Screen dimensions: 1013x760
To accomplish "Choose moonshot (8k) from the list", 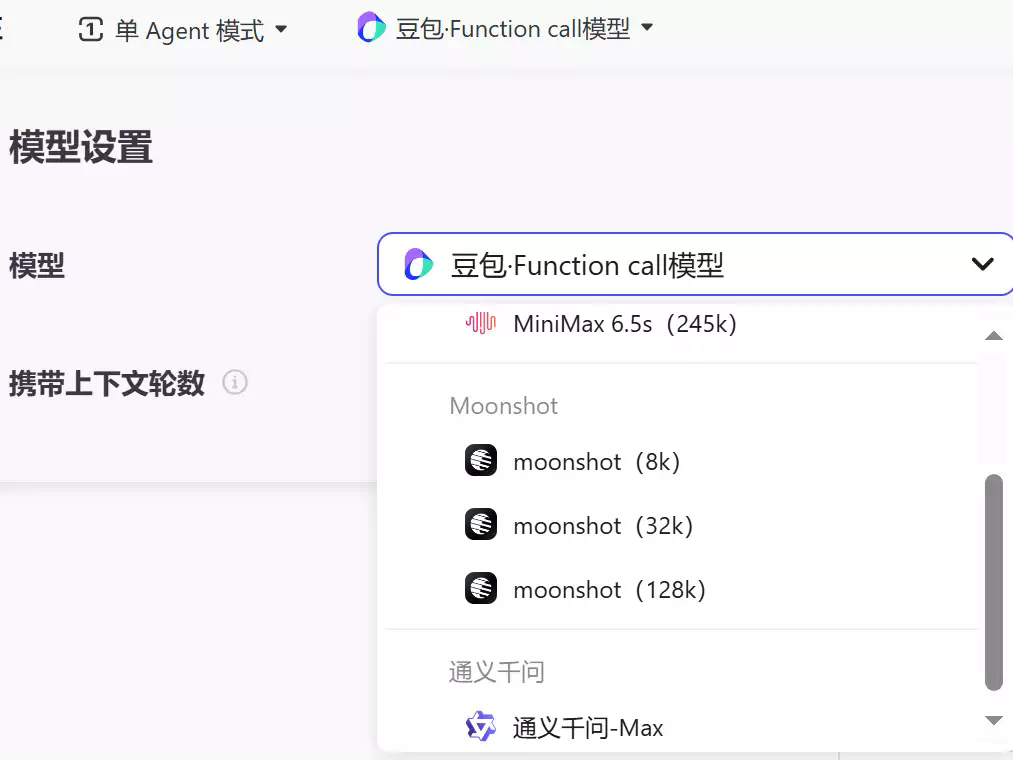I will click(596, 461).
